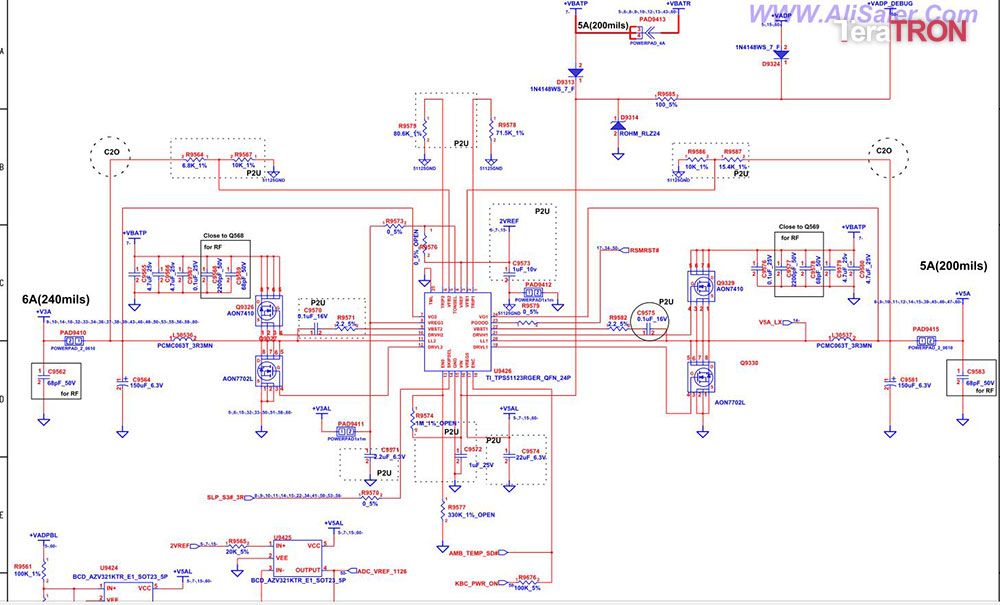Click the "6A(240mils)" current annotation

(x=56, y=299)
